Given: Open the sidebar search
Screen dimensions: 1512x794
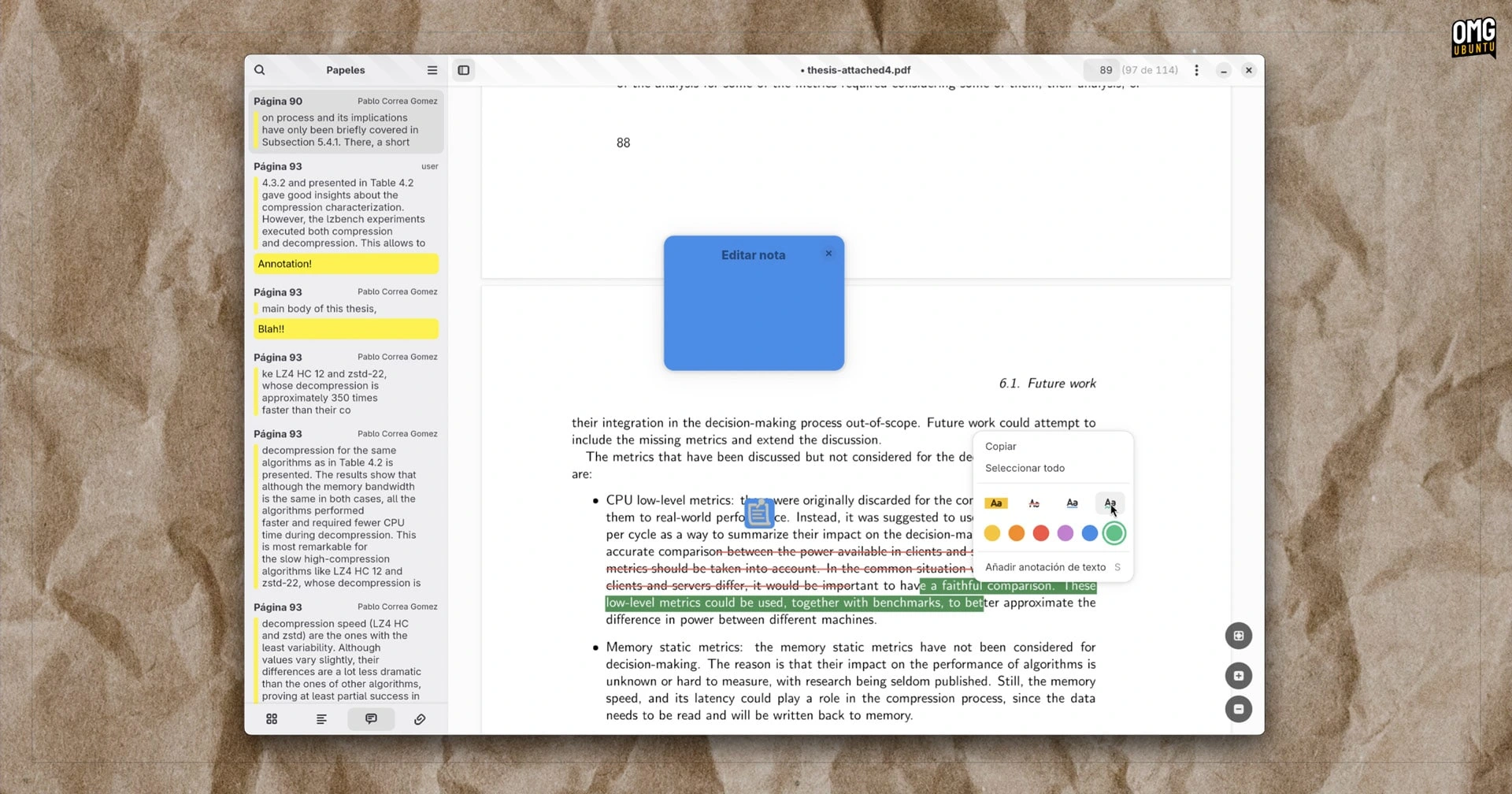Looking at the screenshot, I should click(x=259, y=70).
